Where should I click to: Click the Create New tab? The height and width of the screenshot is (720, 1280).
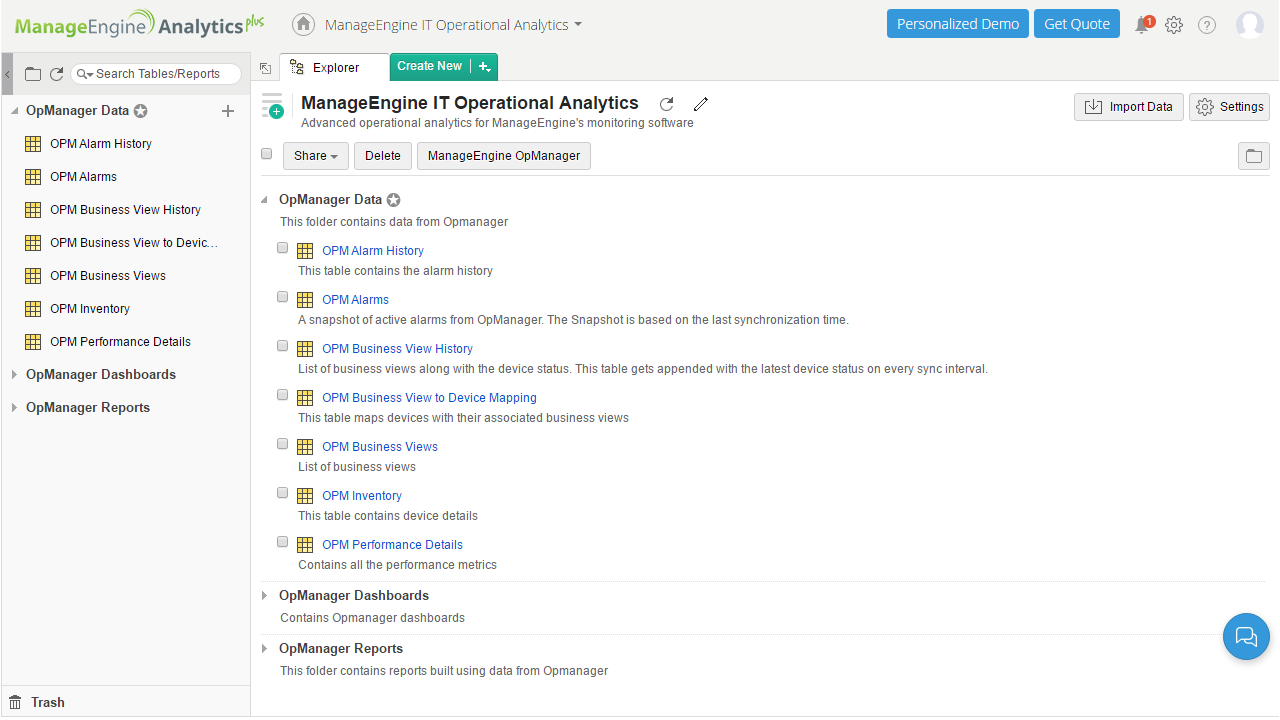tap(430, 67)
